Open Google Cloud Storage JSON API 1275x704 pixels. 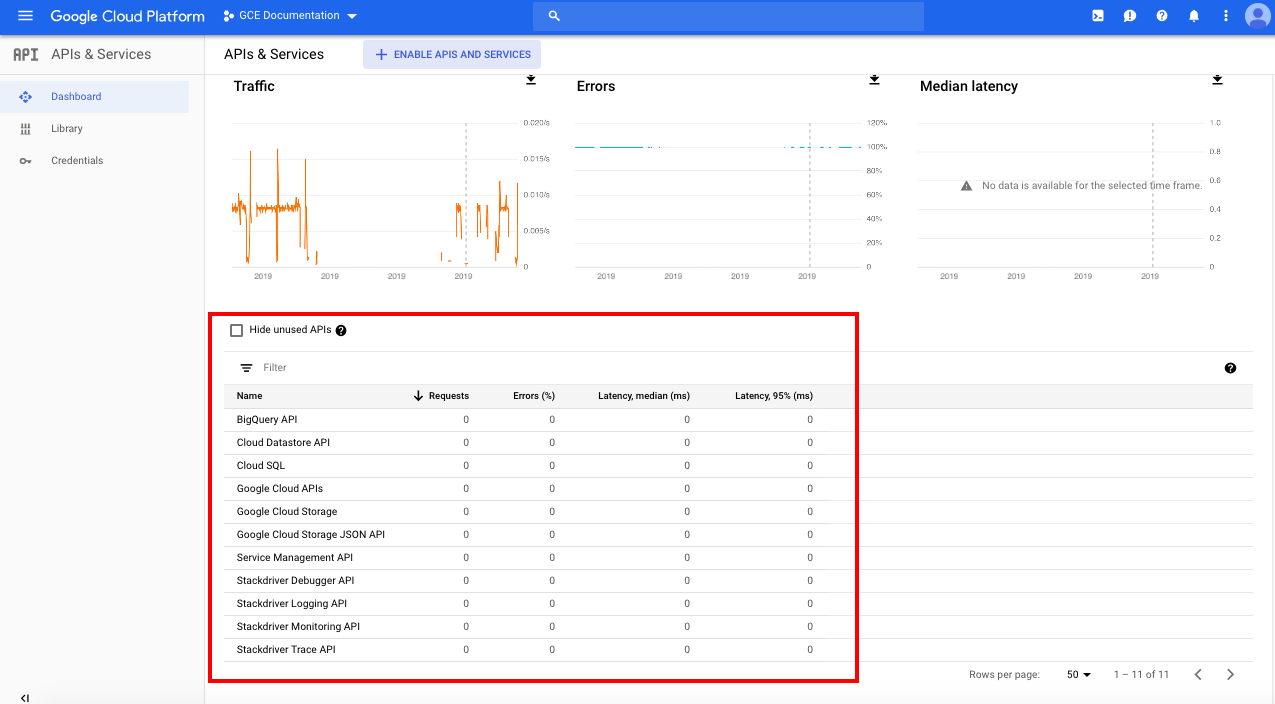click(311, 535)
